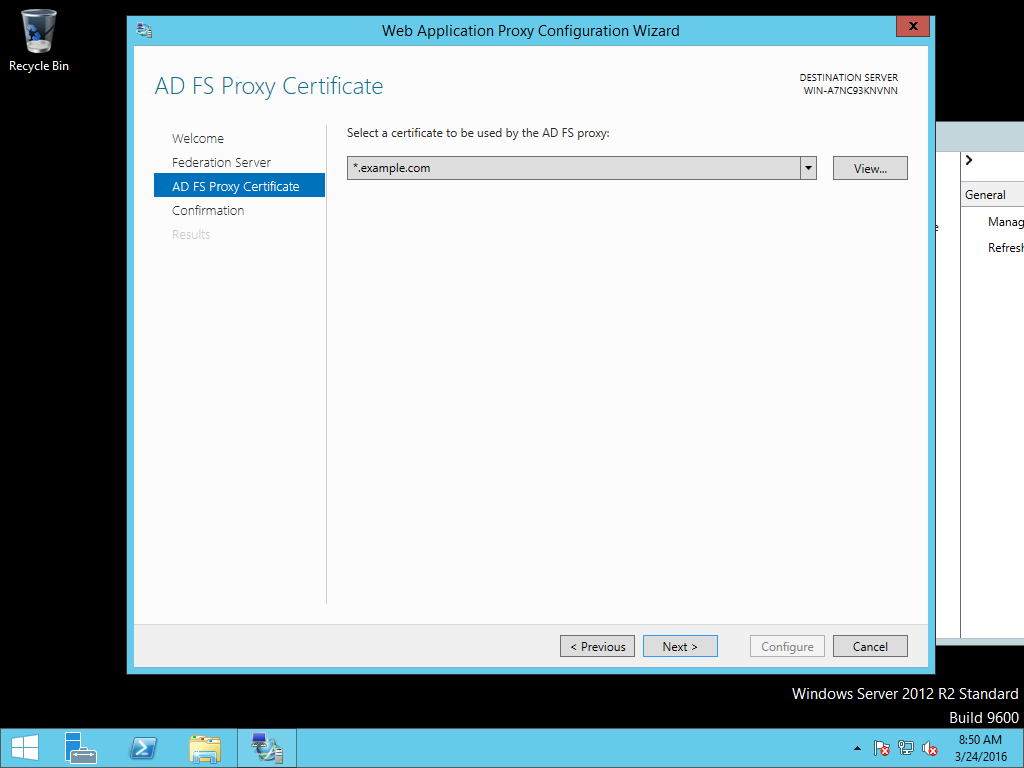The height and width of the screenshot is (768, 1024).
Task: Show hidden tray icons arrow
Action: tap(857, 748)
